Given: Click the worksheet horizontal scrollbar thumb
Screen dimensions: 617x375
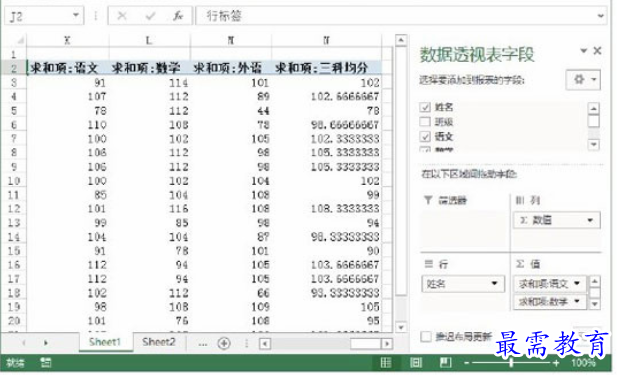Looking at the screenshot, I should [x=365, y=344].
